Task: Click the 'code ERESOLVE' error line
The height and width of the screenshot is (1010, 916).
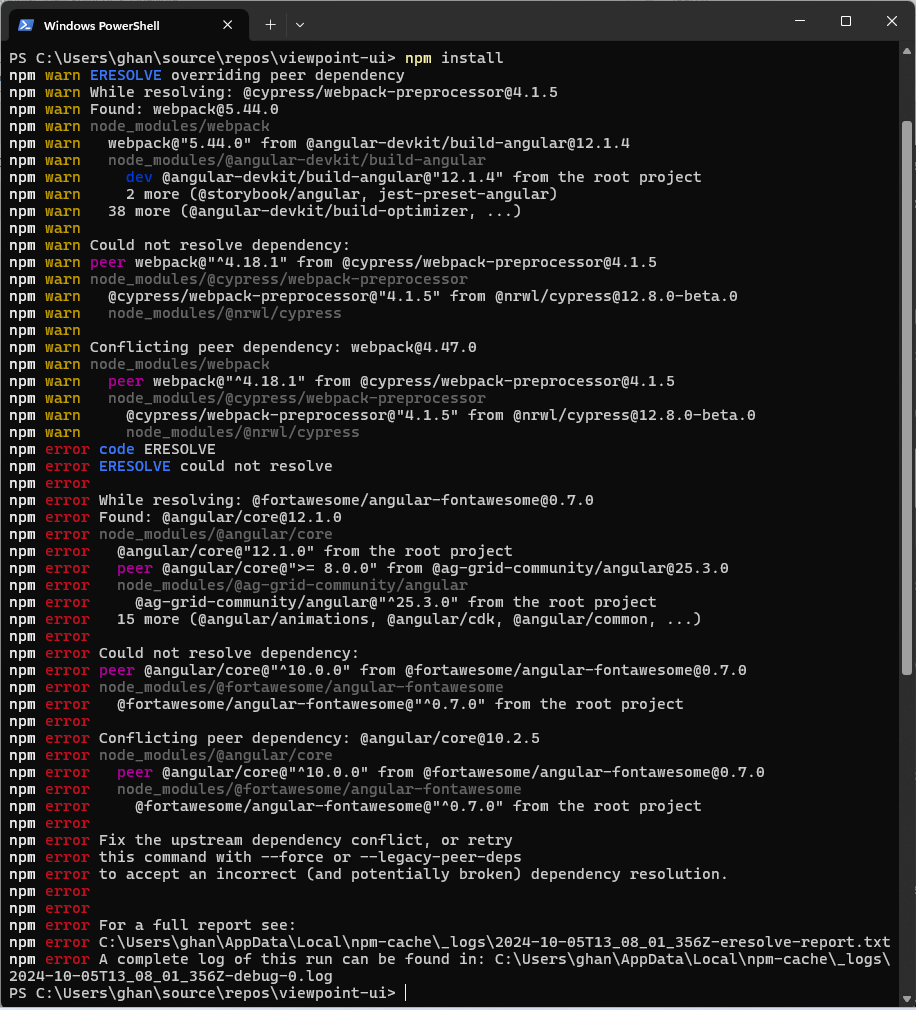Action: click(157, 449)
